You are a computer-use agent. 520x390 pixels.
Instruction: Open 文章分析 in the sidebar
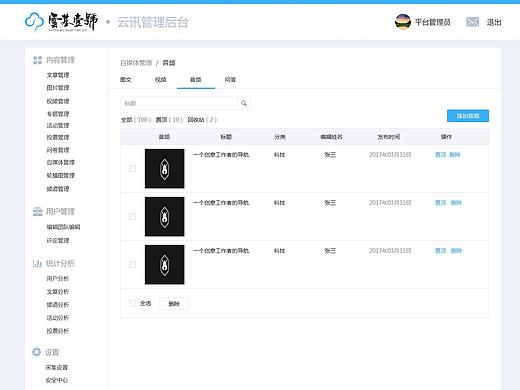pos(58,292)
